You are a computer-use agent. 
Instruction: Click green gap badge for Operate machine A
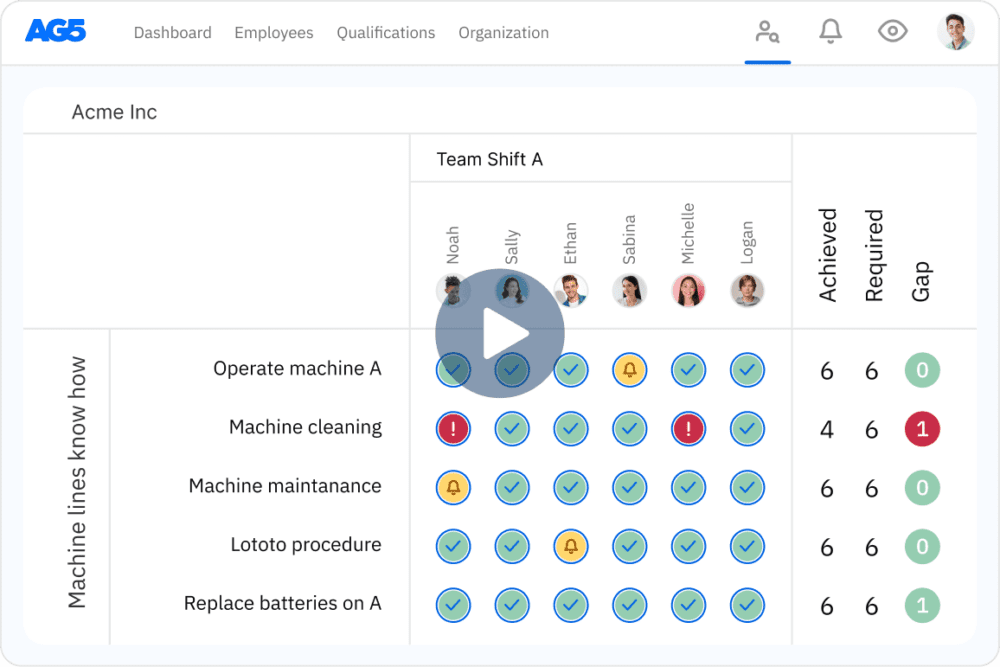922,370
